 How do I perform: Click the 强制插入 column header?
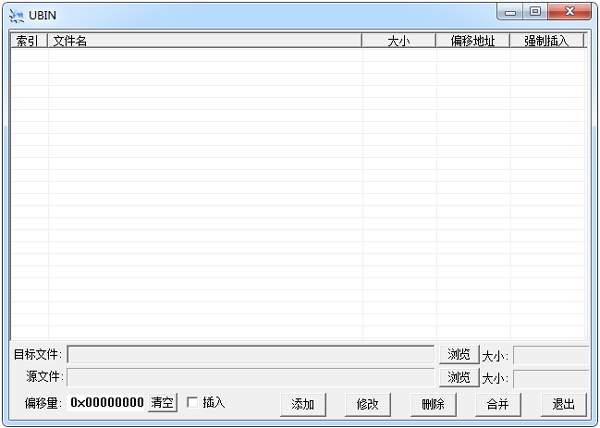point(546,40)
